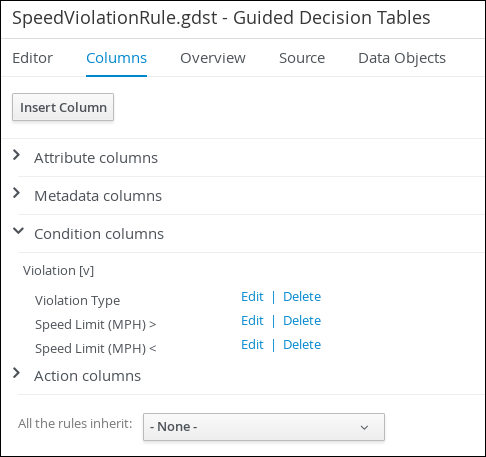Click the Insert Column button
The width and height of the screenshot is (486, 457).
pos(63,107)
